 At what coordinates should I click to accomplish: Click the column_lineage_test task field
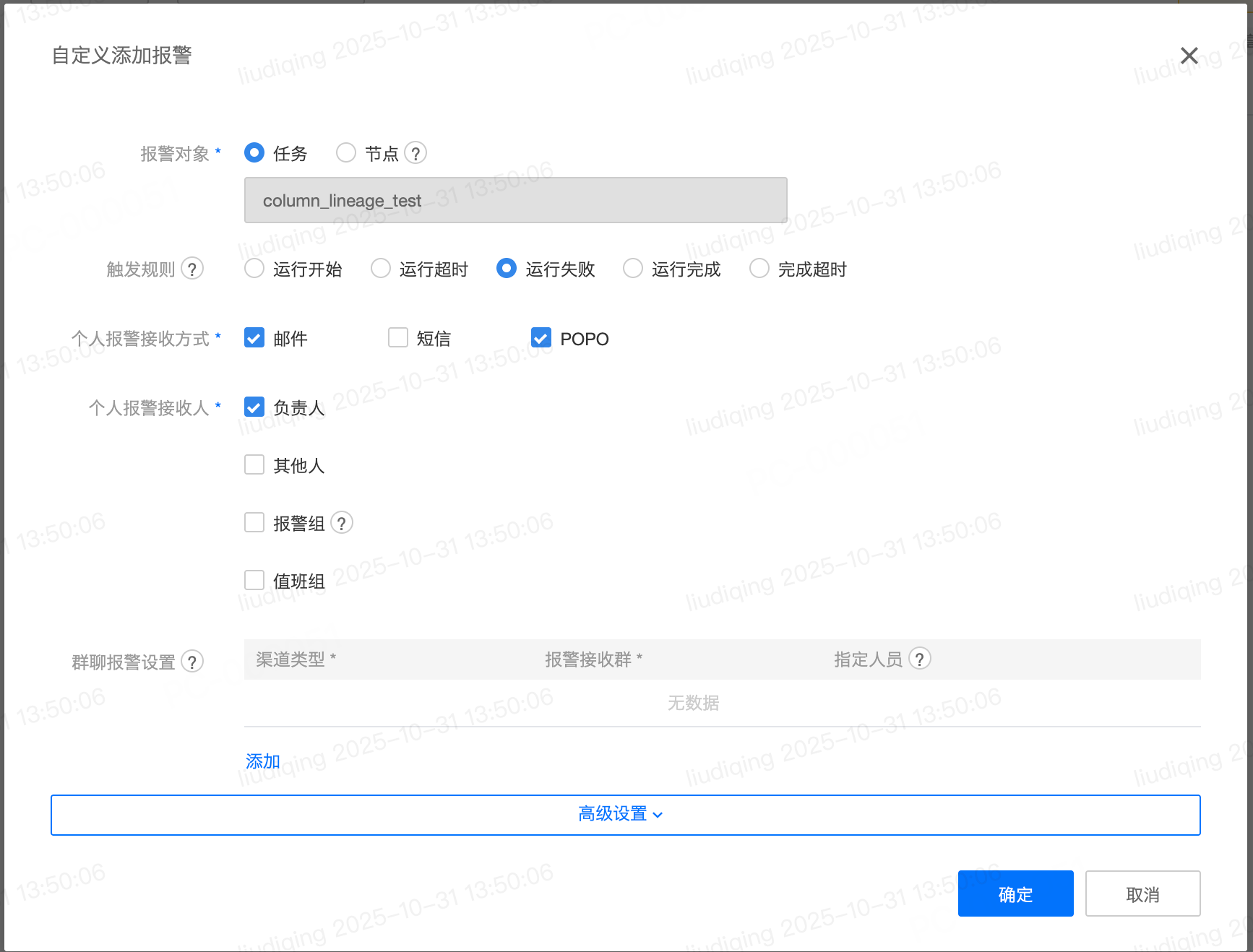[515, 200]
